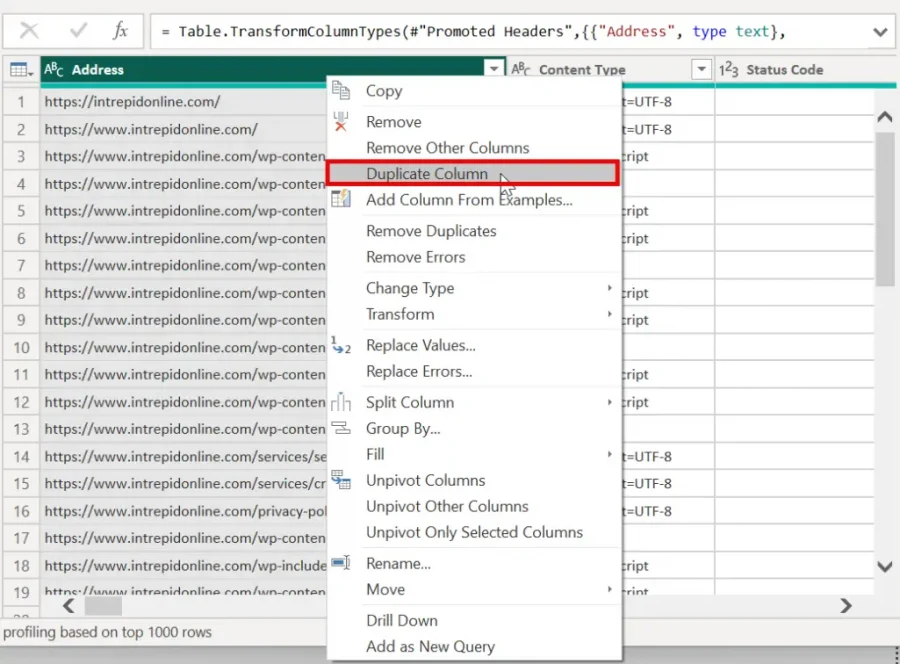Click the horizontal scrollbar thumb
This screenshot has width=900, height=664.
[x=103, y=605]
